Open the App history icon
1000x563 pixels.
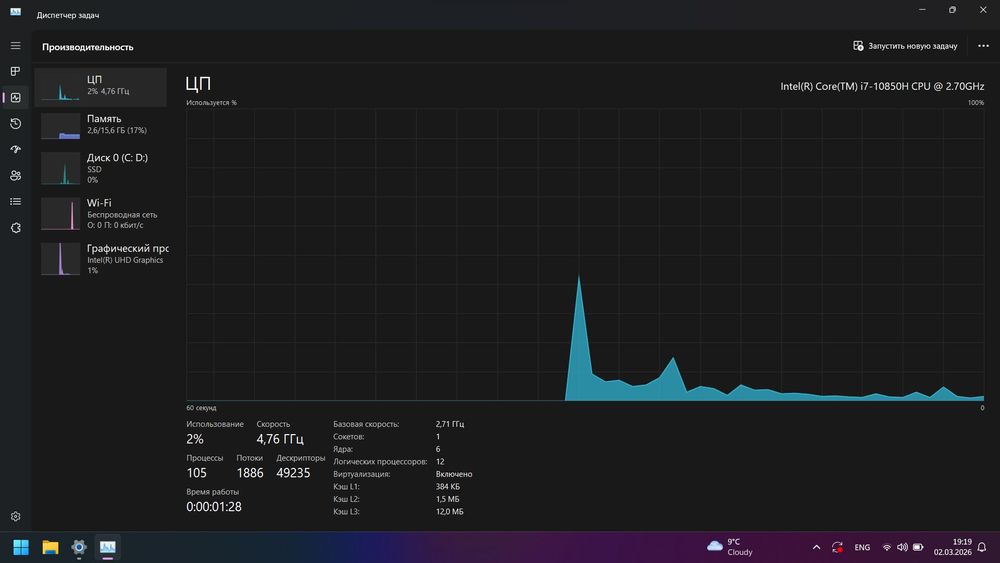coord(15,124)
